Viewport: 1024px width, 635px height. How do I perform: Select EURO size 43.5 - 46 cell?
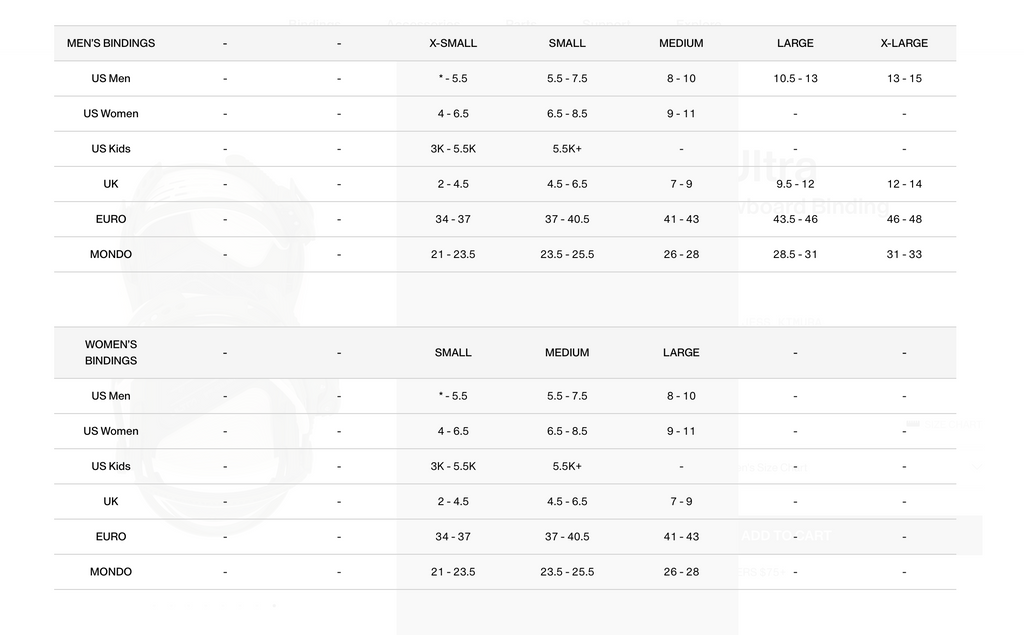[x=795, y=219]
